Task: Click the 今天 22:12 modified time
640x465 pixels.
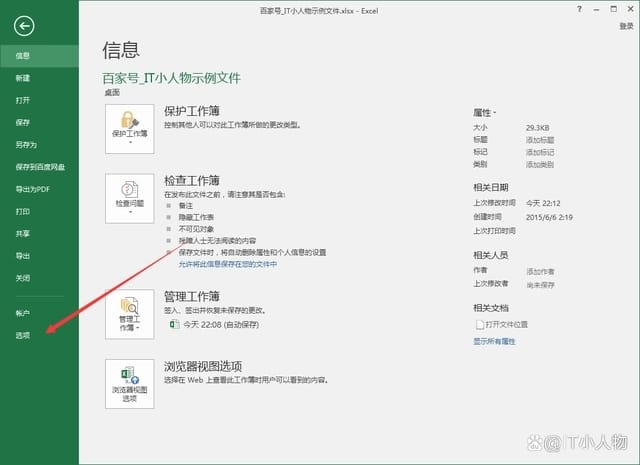Action: tap(543, 203)
